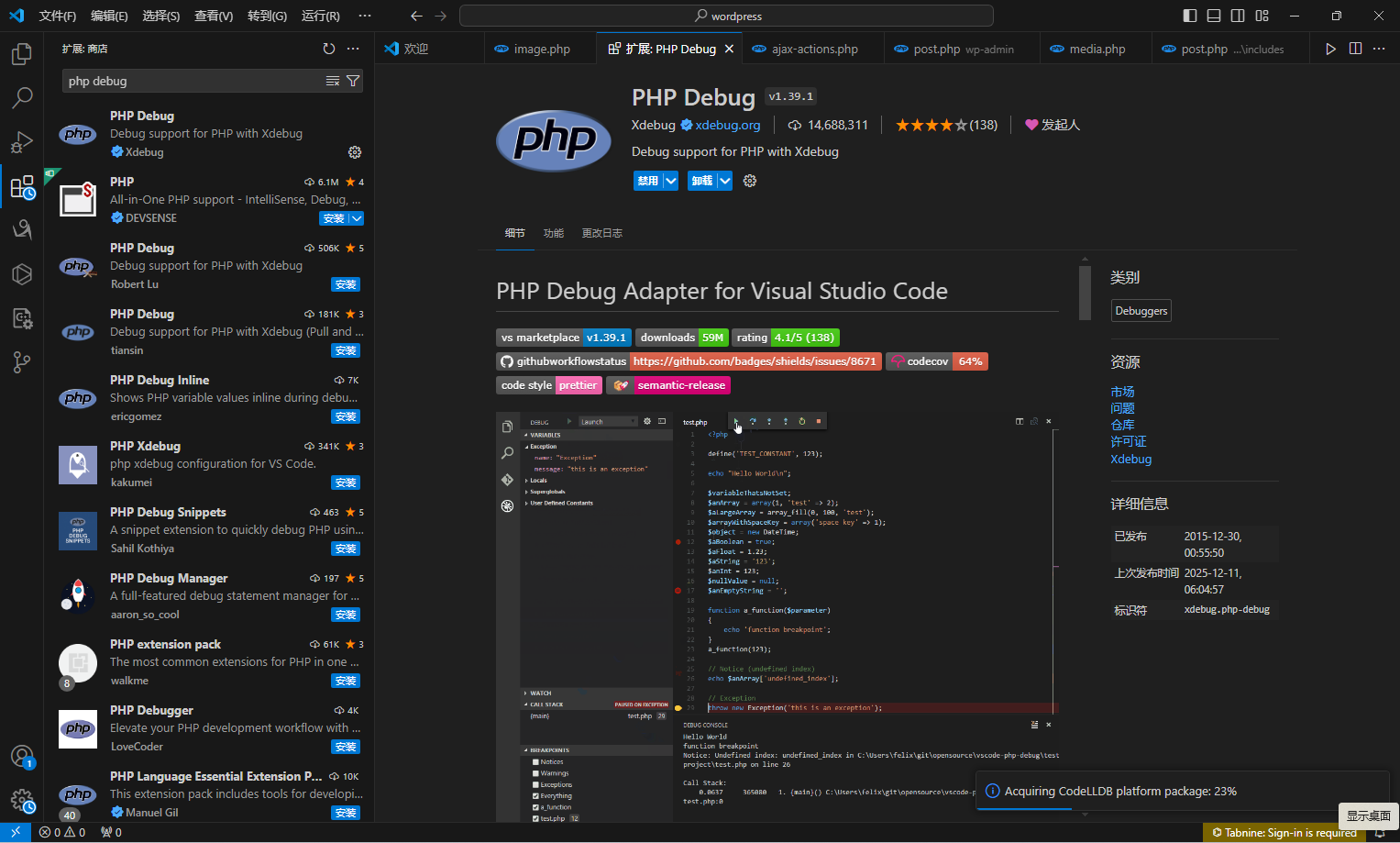
Task: Open Run and Debug view
Action: (x=22, y=142)
